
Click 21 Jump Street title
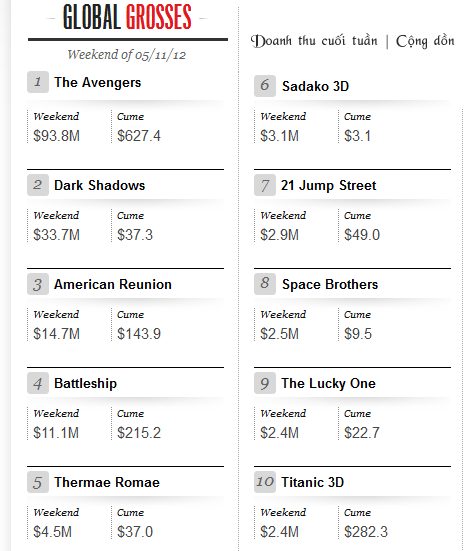click(x=329, y=186)
